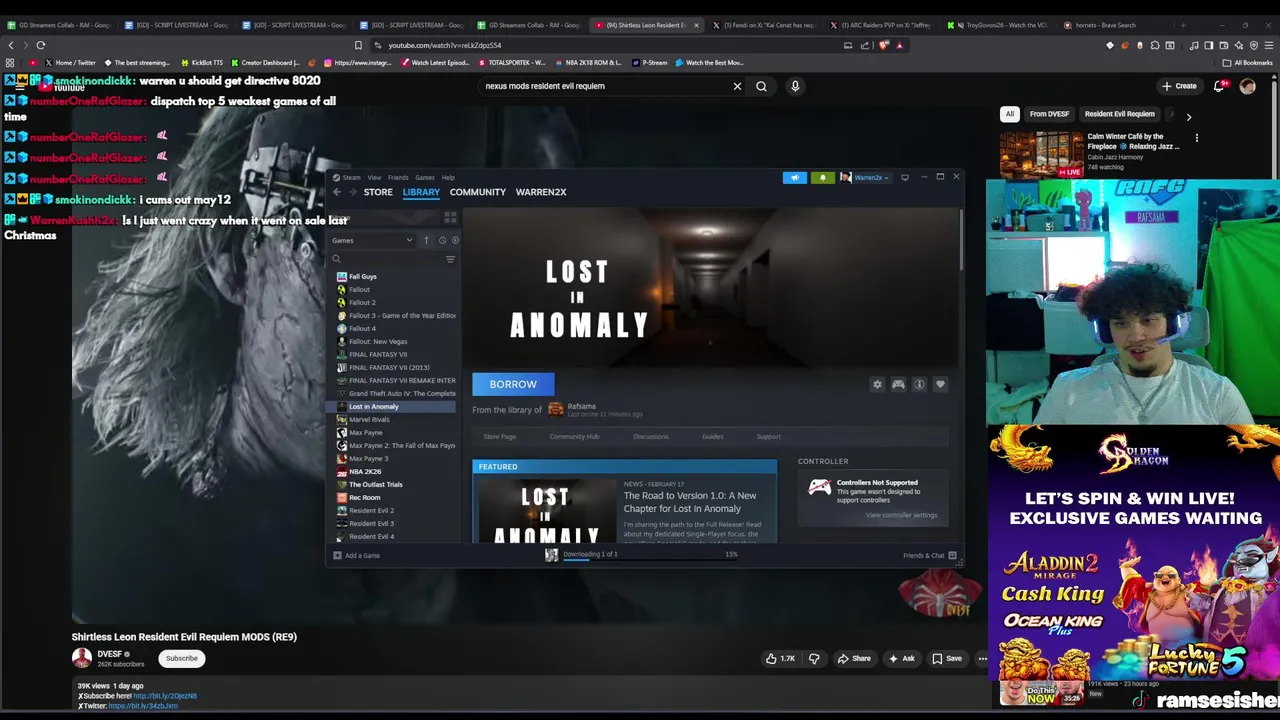The width and height of the screenshot is (1280, 720).
Task: Select the From DVESF filter chip
Action: click(1049, 114)
